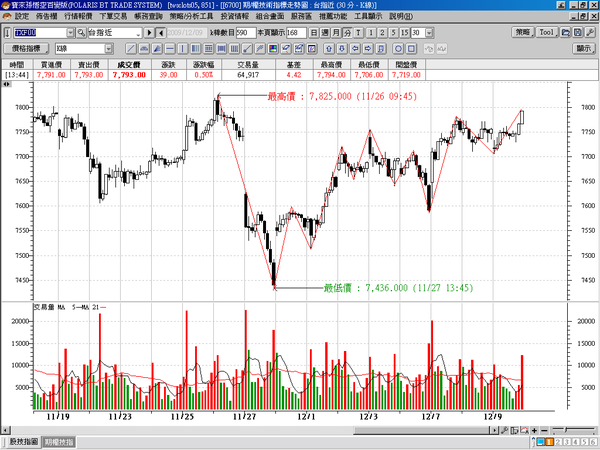Expand the TXF00 symbol dropdown
Viewport: 600px width, 450px height.
coord(70,33)
